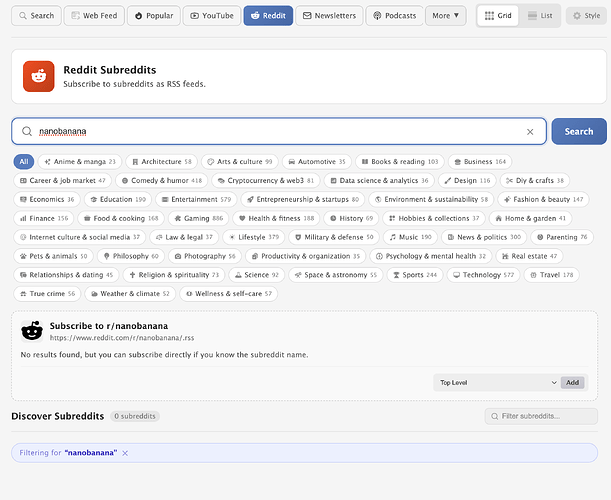Filter by Economics category
The width and height of the screenshot is (611, 500).
pos(47,199)
